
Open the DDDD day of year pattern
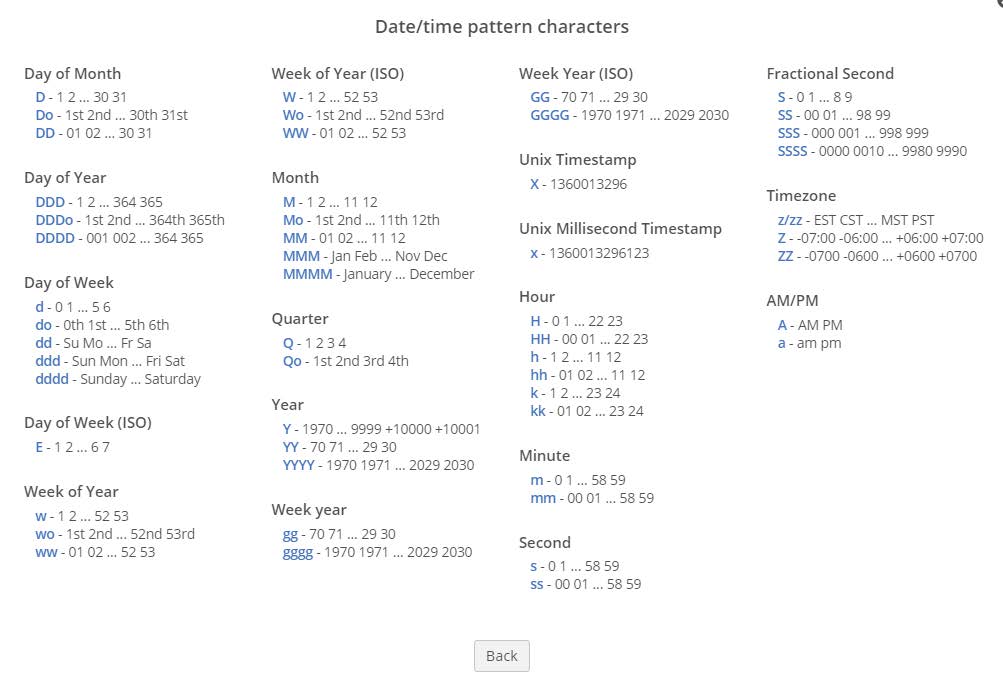pyautogui.click(x=51, y=238)
